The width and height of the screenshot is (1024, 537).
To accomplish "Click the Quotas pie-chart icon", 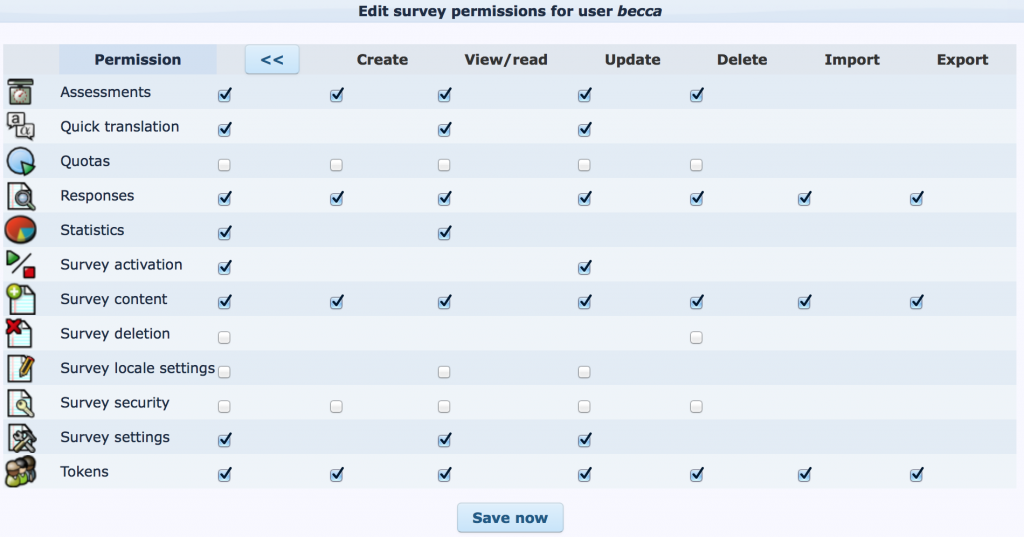I will click(x=21, y=162).
